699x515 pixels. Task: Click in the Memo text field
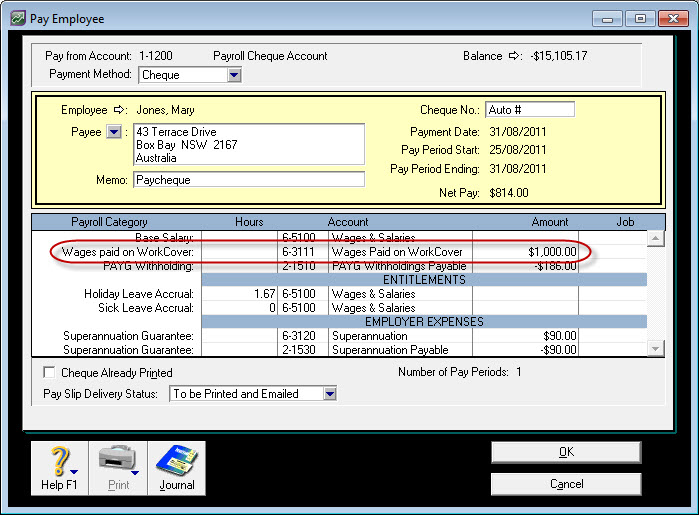pyautogui.click(x=248, y=180)
